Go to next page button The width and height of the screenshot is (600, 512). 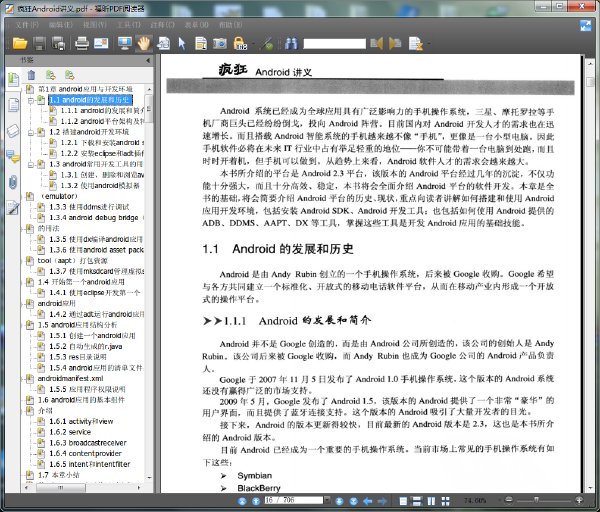tap(339, 501)
